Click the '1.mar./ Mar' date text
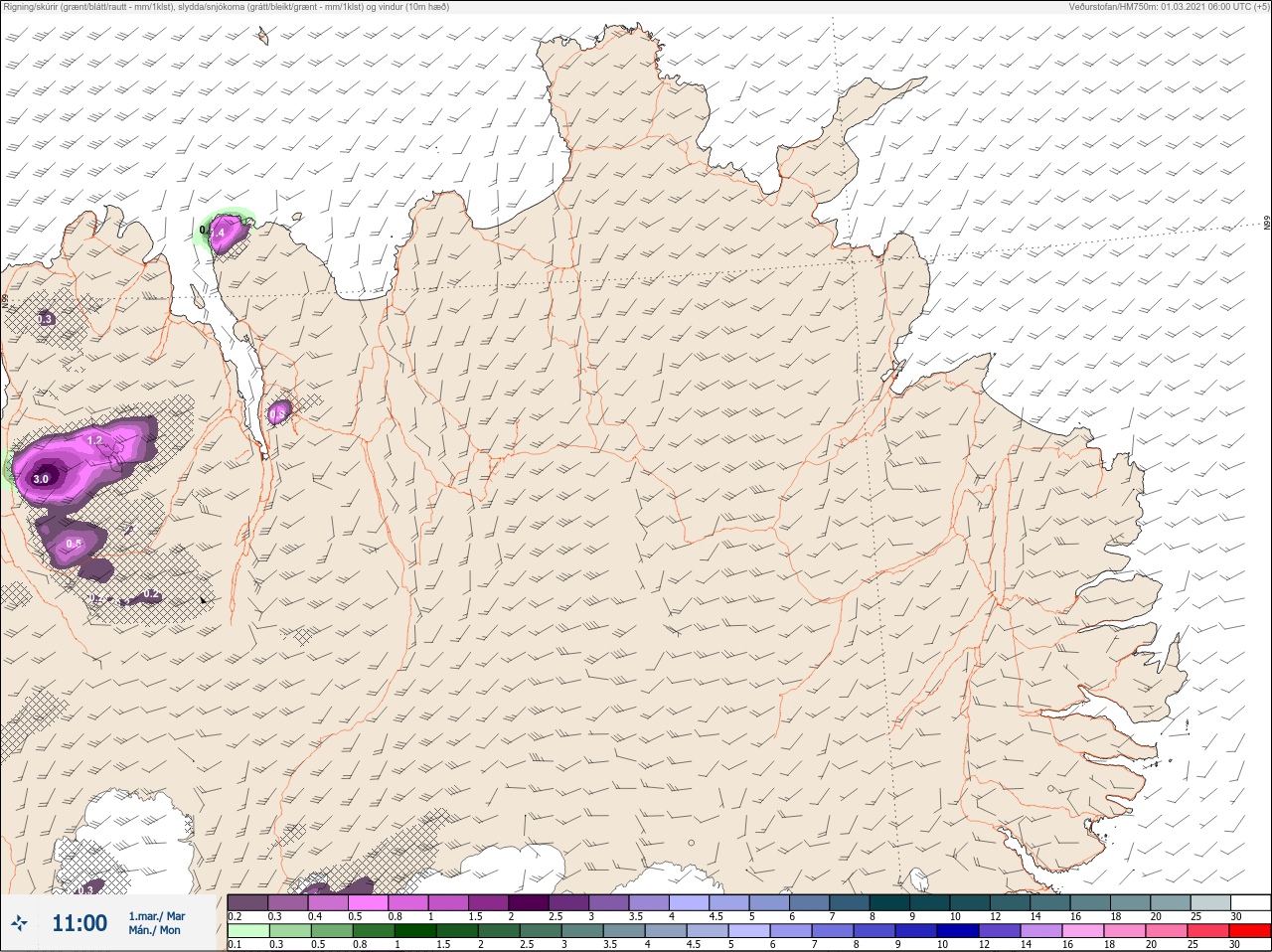The height and width of the screenshot is (952, 1272). pos(156,916)
